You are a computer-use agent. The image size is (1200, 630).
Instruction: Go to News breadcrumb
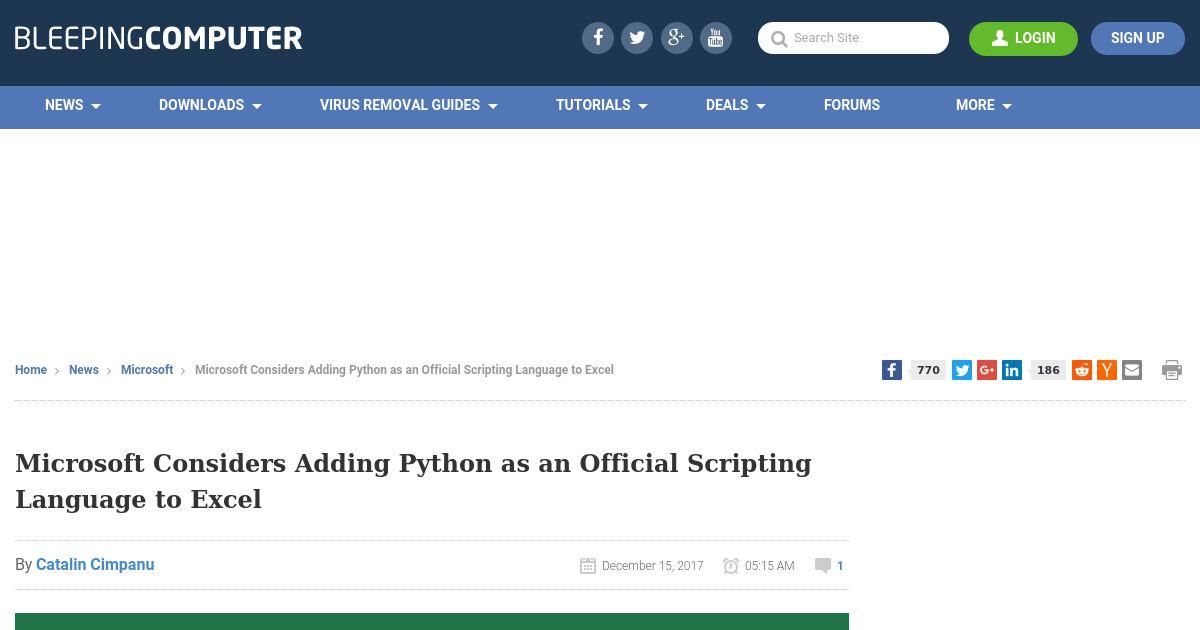coord(84,370)
